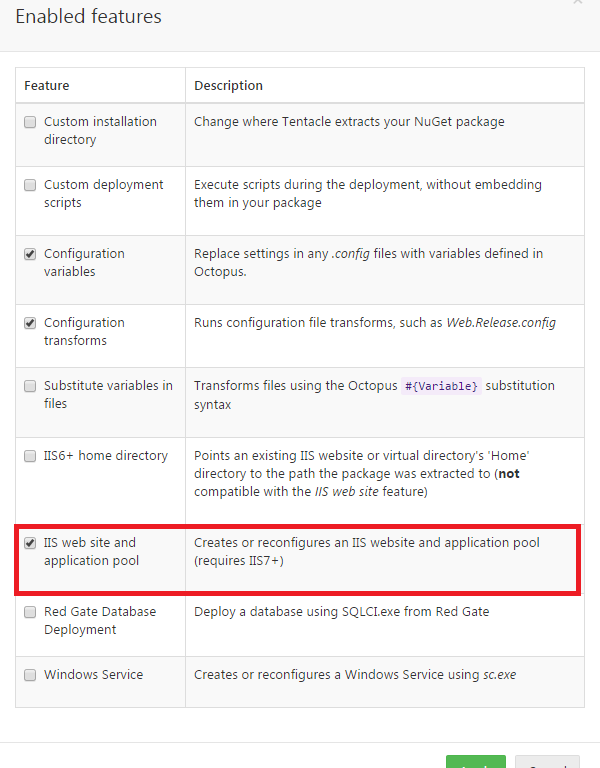600x768 pixels.
Task: Click the Cancel button
Action: (548, 763)
